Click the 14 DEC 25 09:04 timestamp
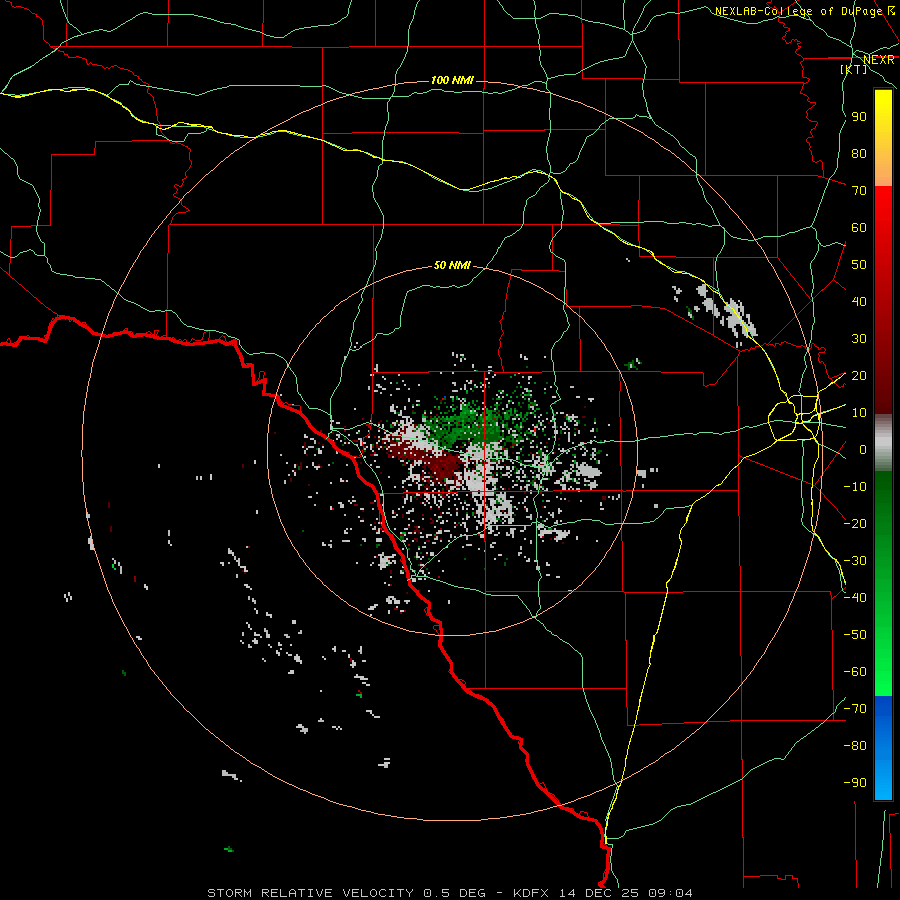The width and height of the screenshot is (900, 900). pyautogui.click(x=626, y=893)
